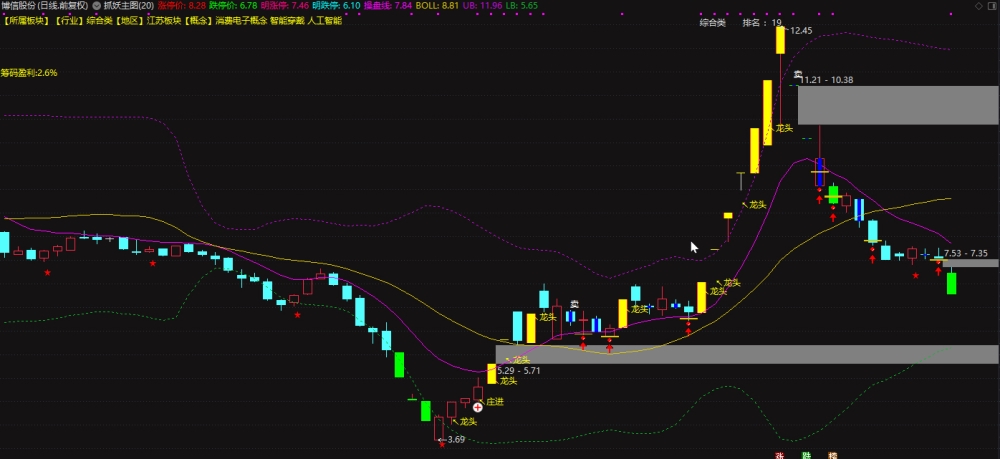This screenshot has width=1000, height=459.
Task: Click the green 跌 marker at chart bottom
Action: tap(806, 455)
